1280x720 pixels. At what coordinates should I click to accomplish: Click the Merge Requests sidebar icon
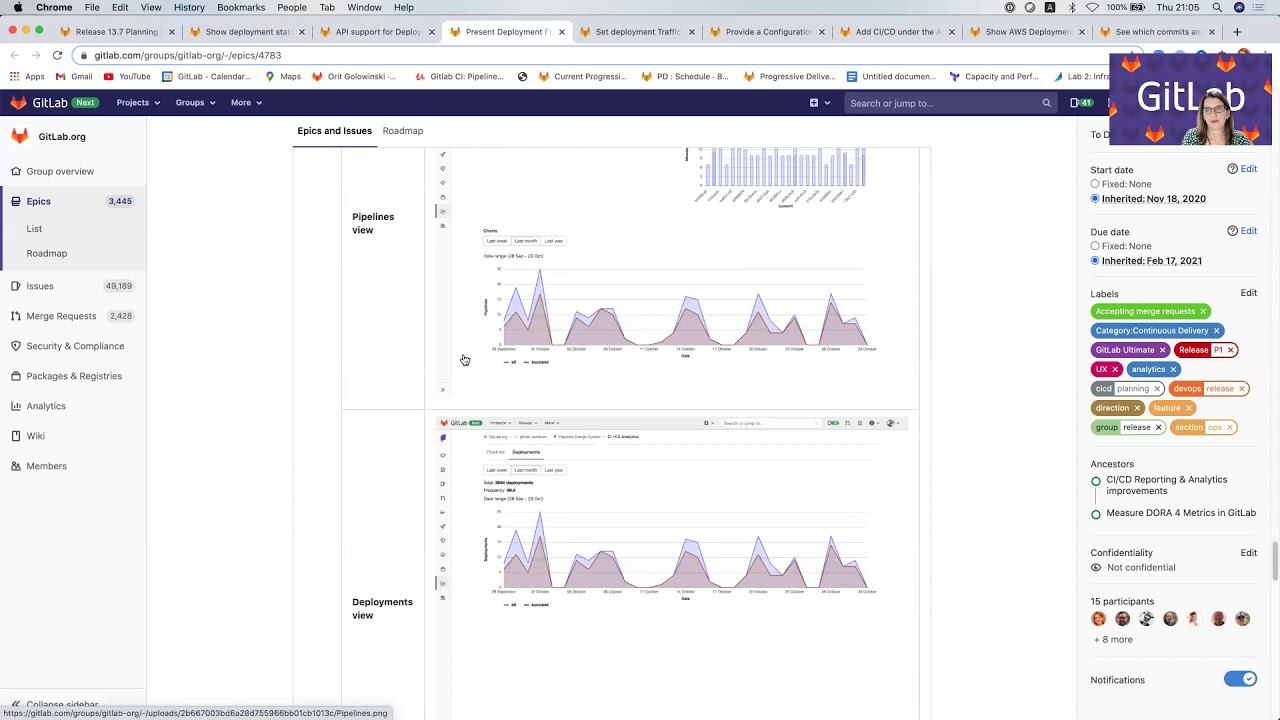point(16,316)
